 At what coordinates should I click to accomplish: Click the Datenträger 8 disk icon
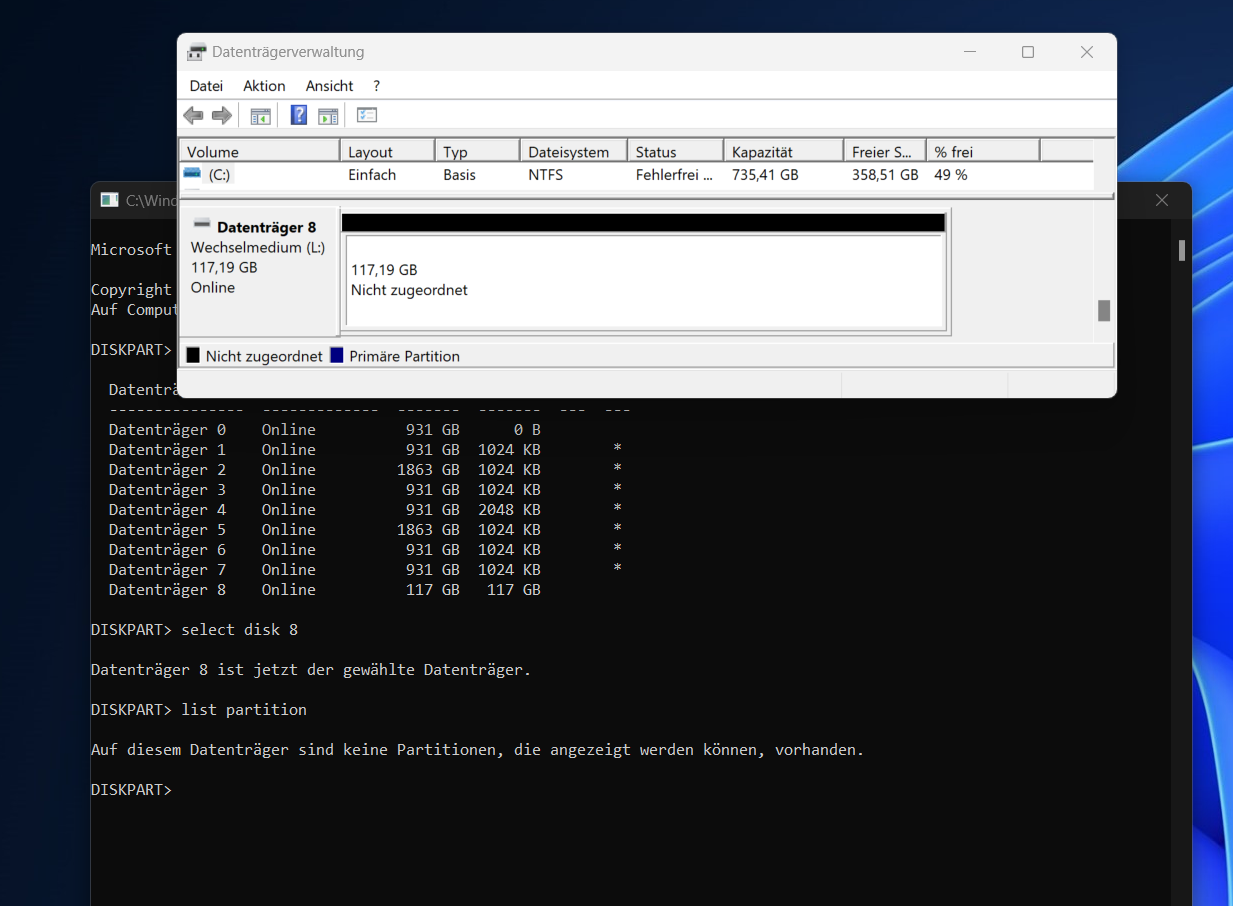click(x=202, y=225)
